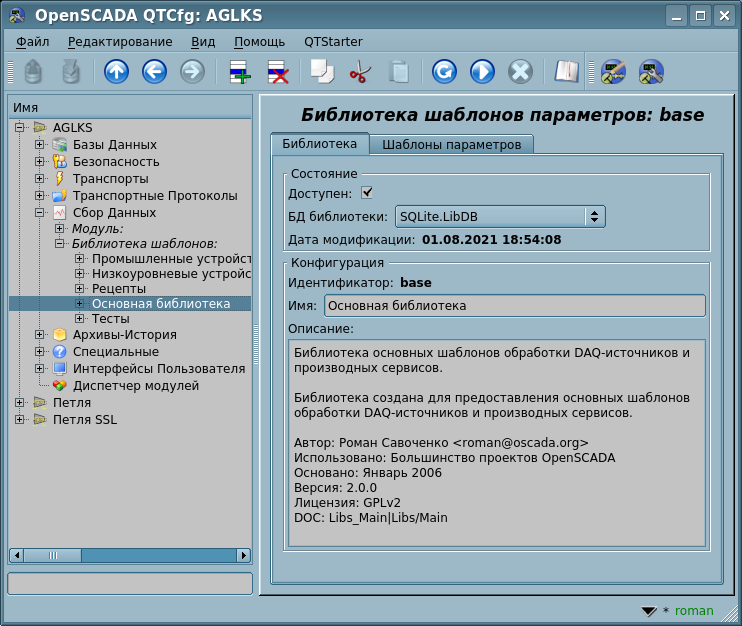
Task: Click the Имя name input field
Action: 515,306
